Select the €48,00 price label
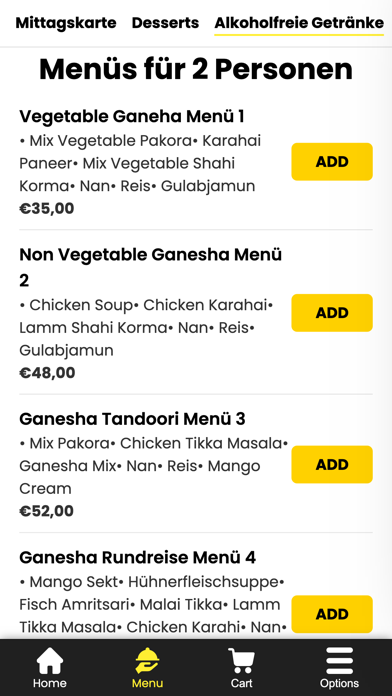Image resolution: width=392 pixels, height=696 pixels. click(x=47, y=373)
